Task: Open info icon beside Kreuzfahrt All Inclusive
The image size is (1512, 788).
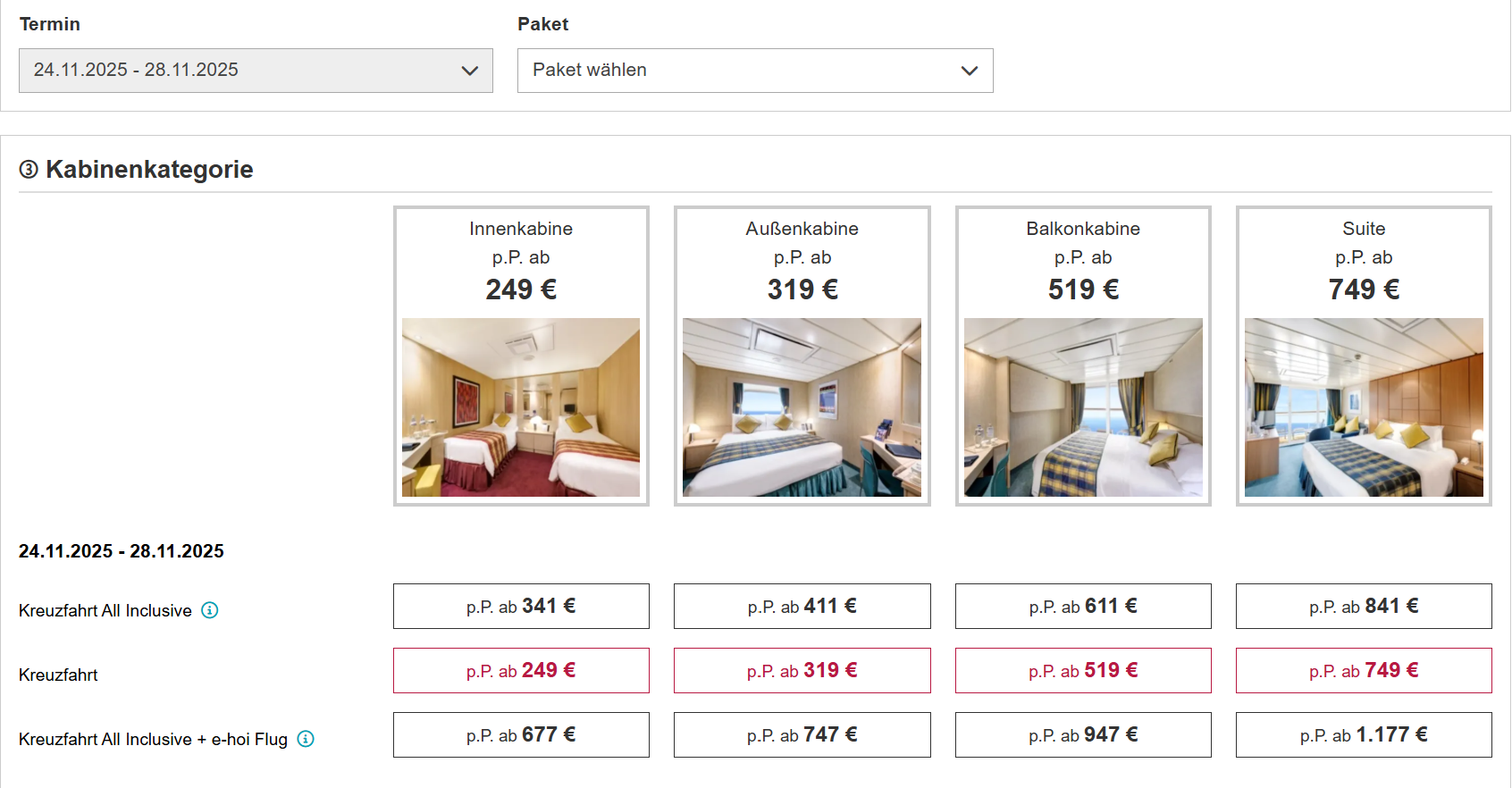Action: (210, 610)
